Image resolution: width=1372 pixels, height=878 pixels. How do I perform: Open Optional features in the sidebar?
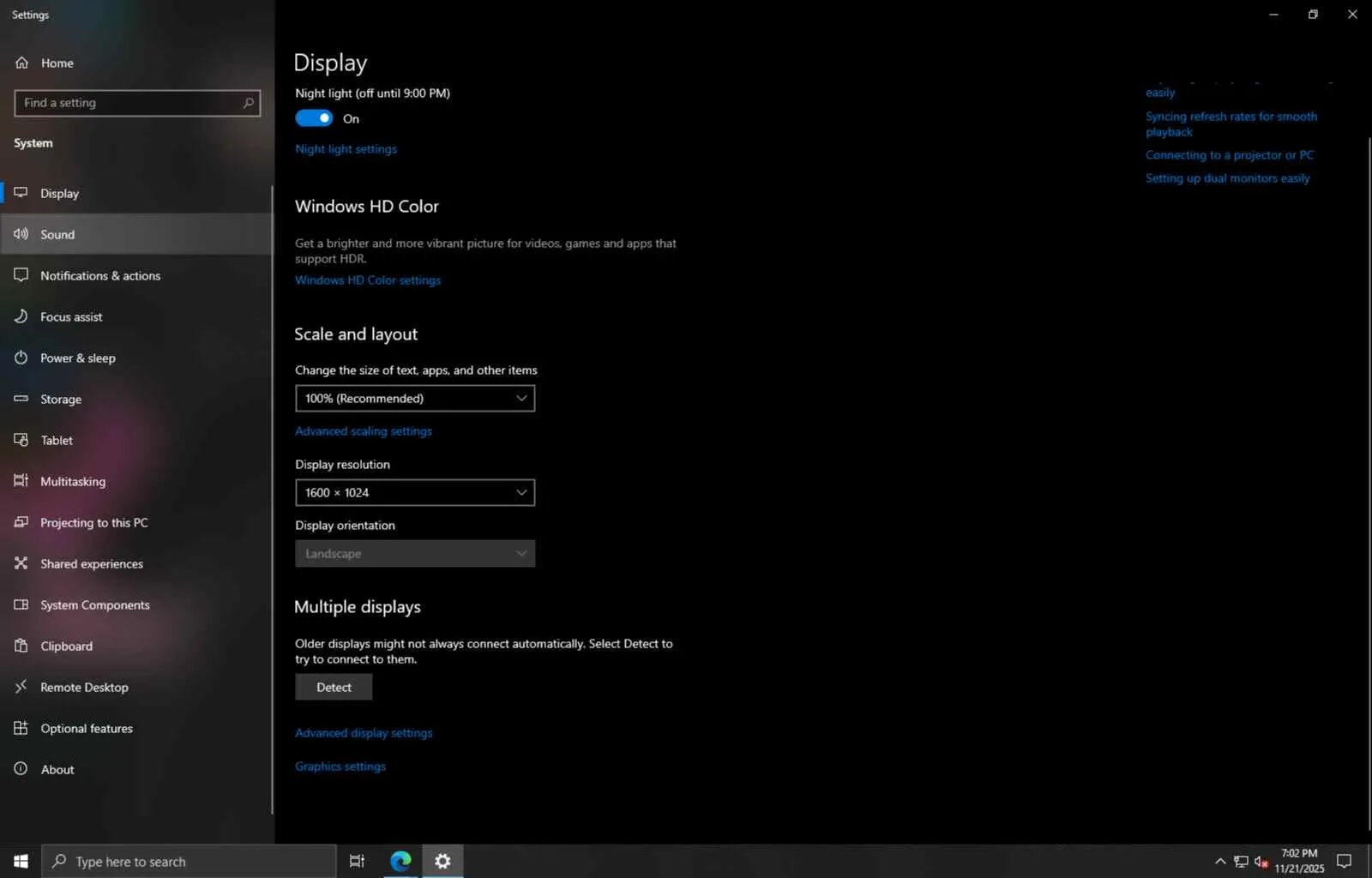(x=137, y=728)
